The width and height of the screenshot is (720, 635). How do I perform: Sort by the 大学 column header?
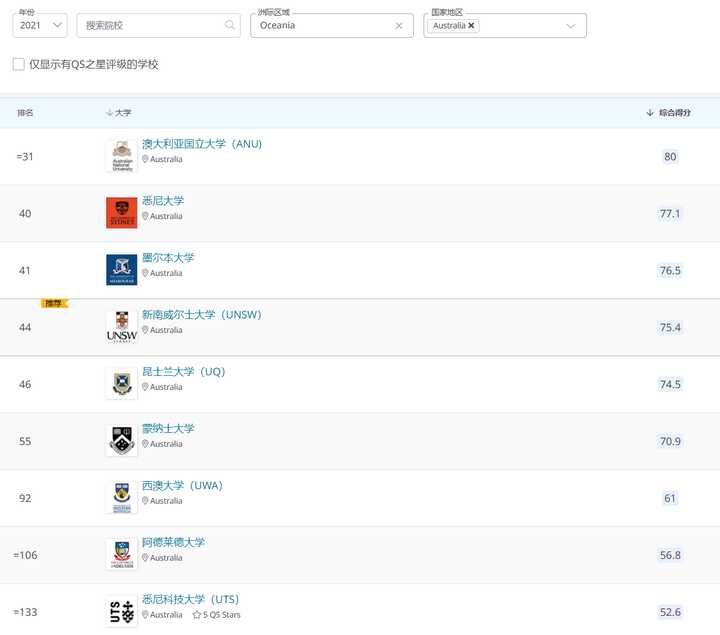[x=118, y=112]
